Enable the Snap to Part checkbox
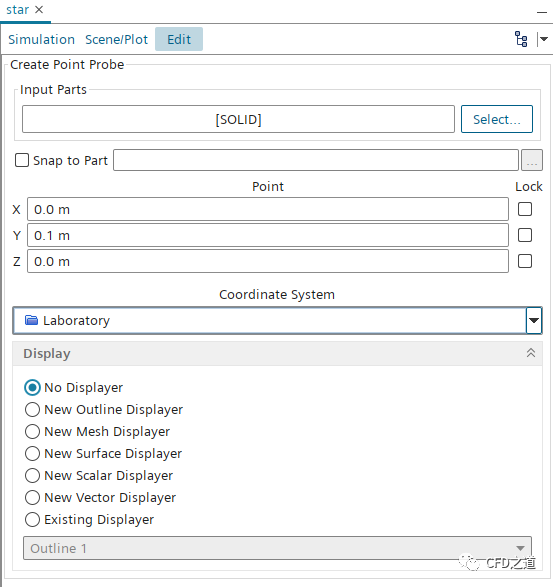The height and width of the screenshot is (587, 553). pos(22,160)
